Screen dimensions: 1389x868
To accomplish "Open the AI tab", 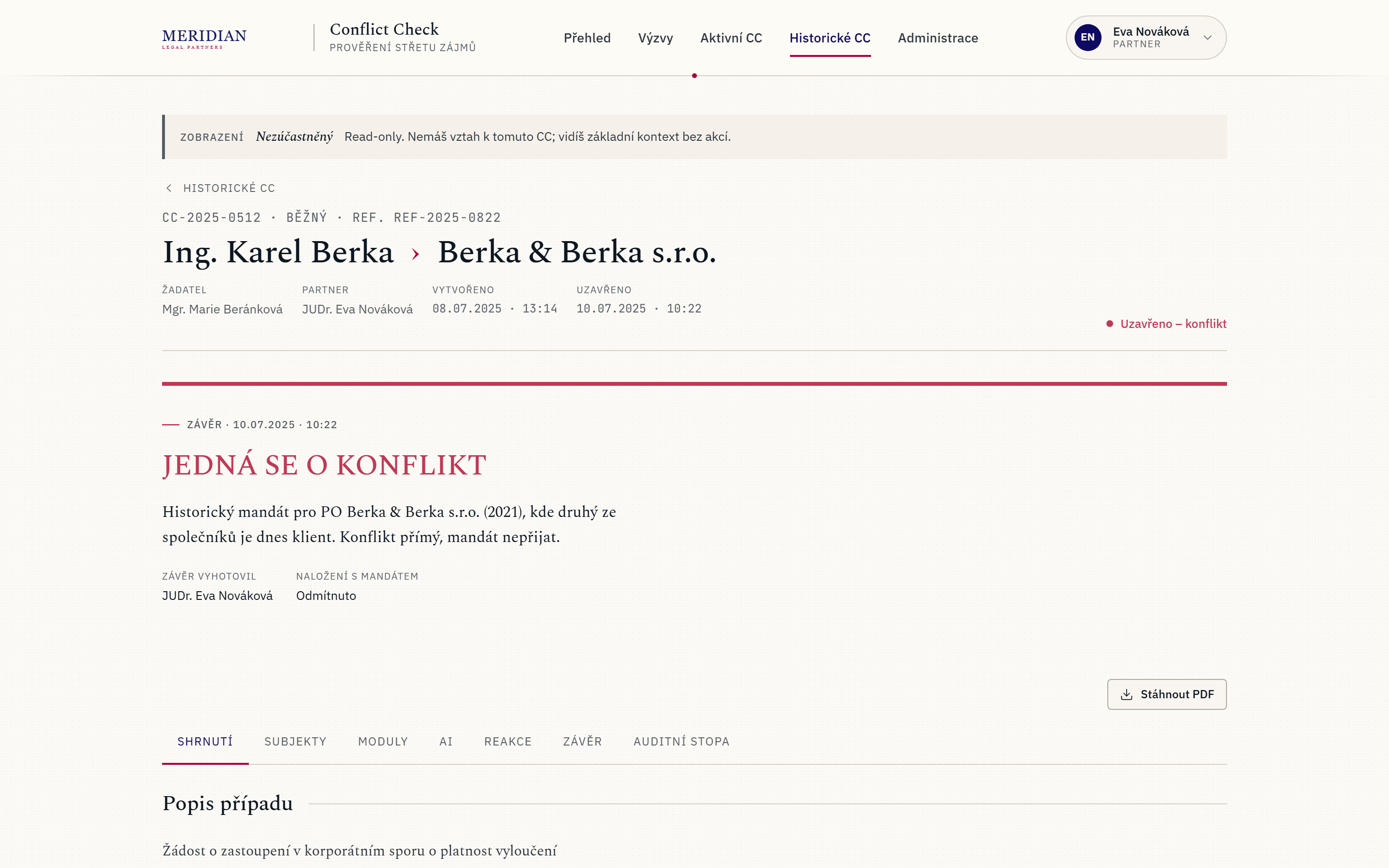I will (446, 742).
